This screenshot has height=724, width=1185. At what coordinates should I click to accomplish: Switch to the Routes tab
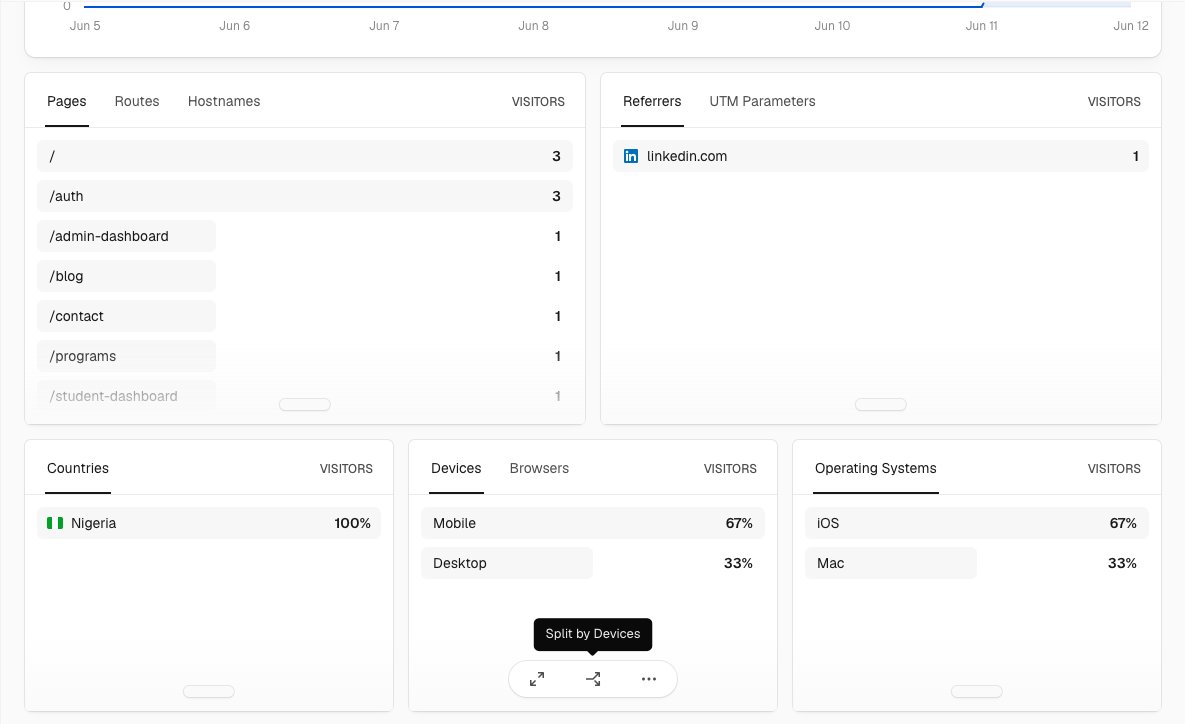pyautogui.click(x=137, y=101)
